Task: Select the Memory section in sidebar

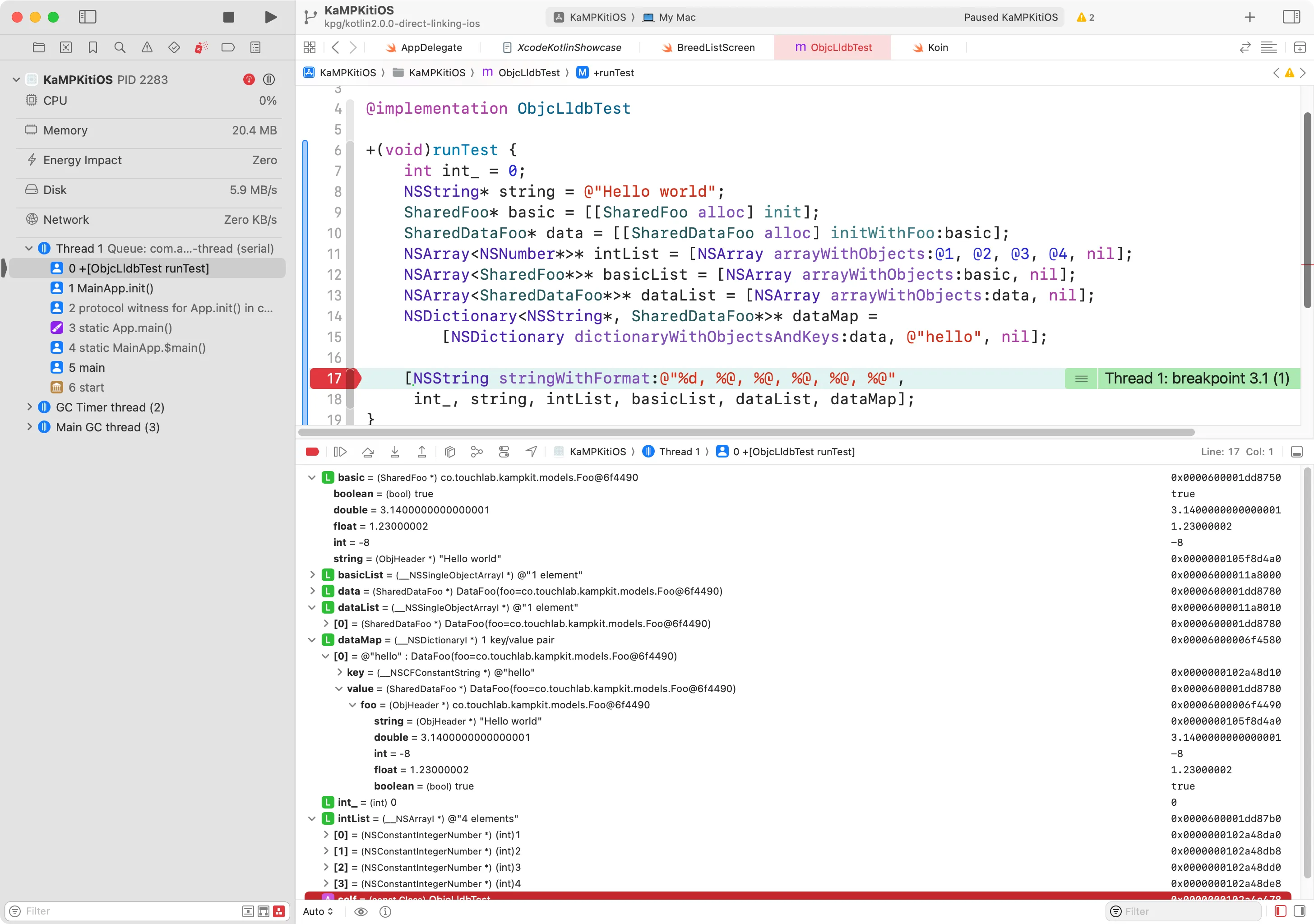Action: click(x=150, y=129)
